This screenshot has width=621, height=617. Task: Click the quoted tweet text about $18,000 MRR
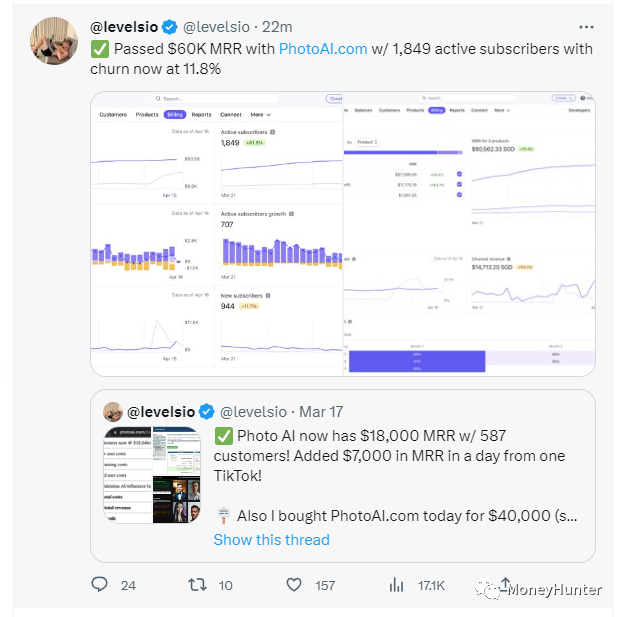(390, 455)
